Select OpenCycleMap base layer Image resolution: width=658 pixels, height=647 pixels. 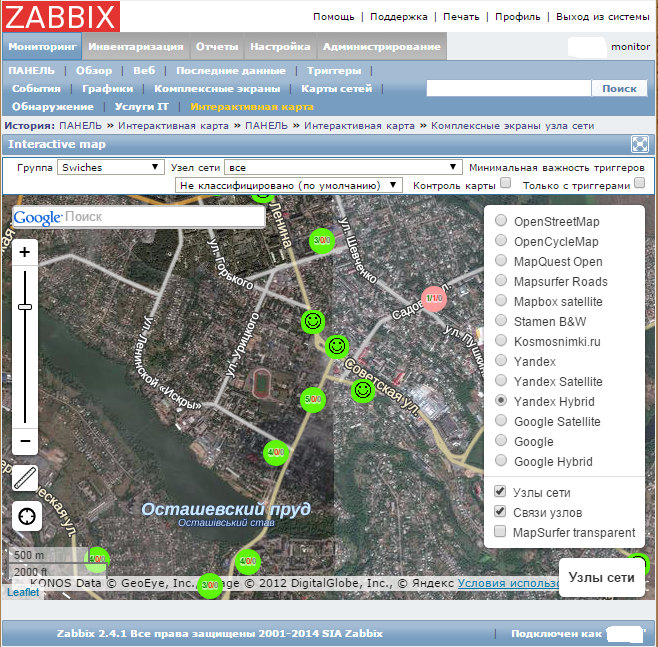point(501,240)
